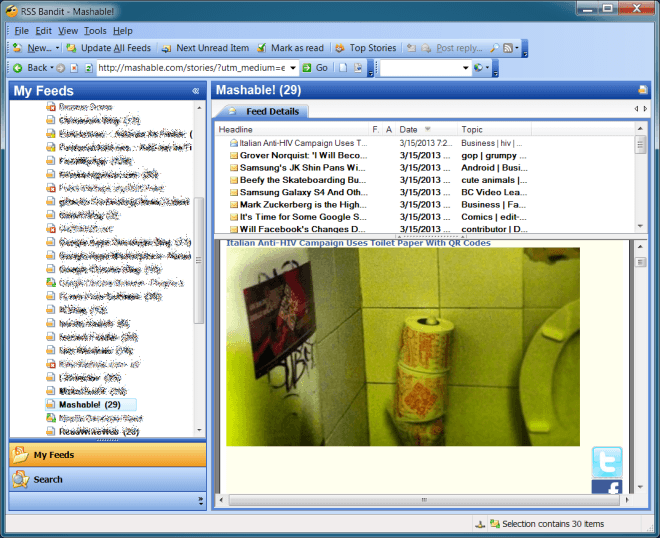Click the orange RSS feed toolbar icon
This screenshot has height=538, width=660.
pyautogui.click(x=508, y=48)
